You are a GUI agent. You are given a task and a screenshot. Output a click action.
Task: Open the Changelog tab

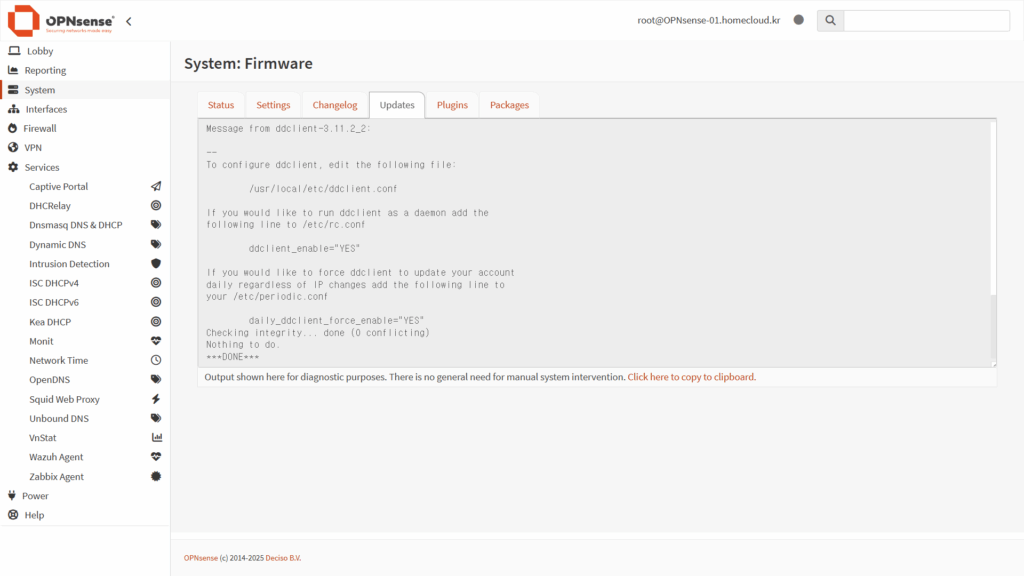(x=334, y=105)
